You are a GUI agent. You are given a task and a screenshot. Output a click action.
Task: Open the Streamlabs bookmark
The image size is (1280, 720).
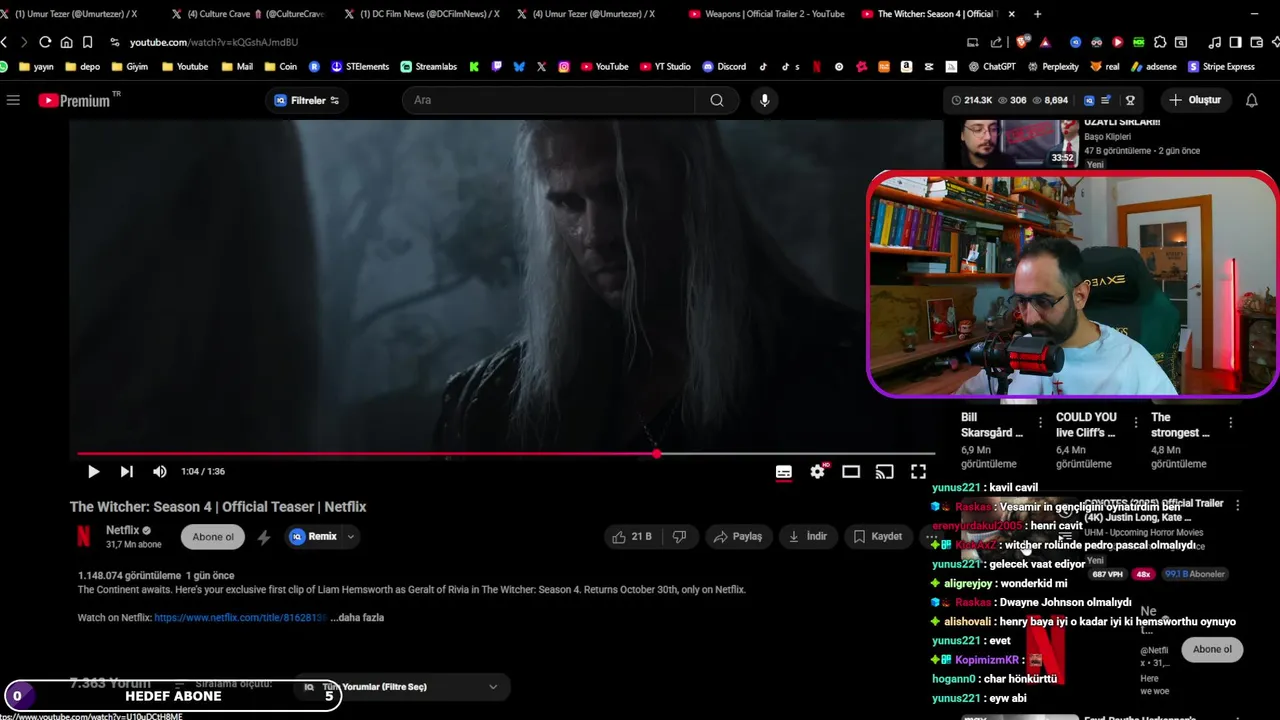pyautogui.click(x=428, y=67)
